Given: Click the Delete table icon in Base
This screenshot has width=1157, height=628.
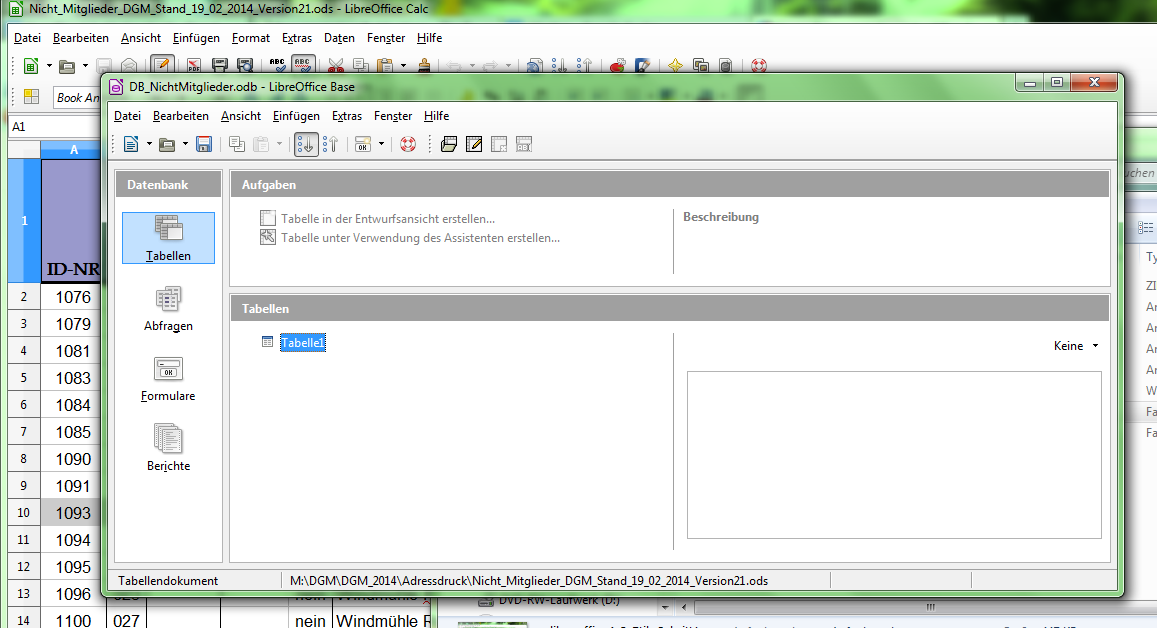Looking at the screenshot, I should tap(499, 144).
